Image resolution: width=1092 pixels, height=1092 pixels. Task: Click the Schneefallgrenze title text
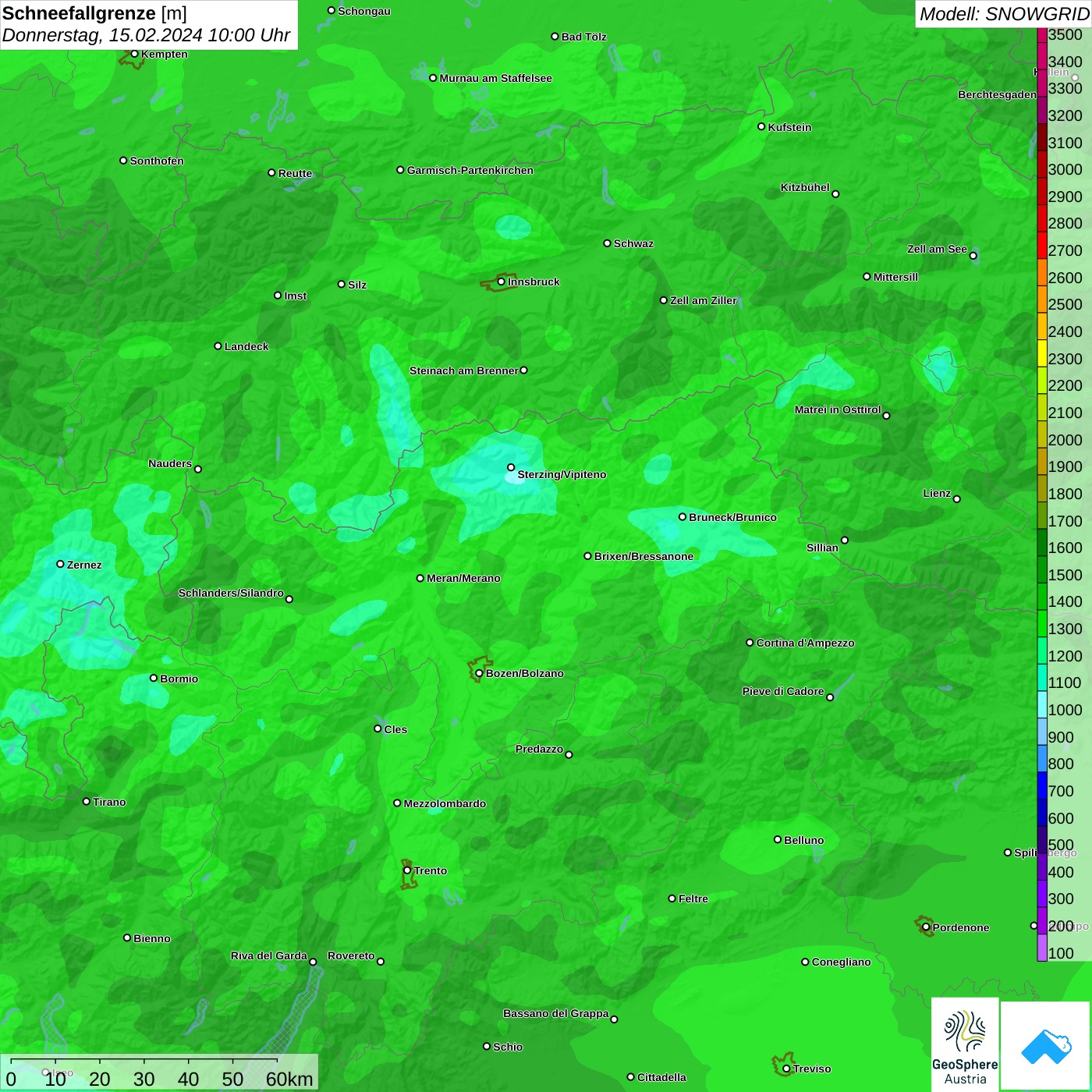click(x=94, y=13)
